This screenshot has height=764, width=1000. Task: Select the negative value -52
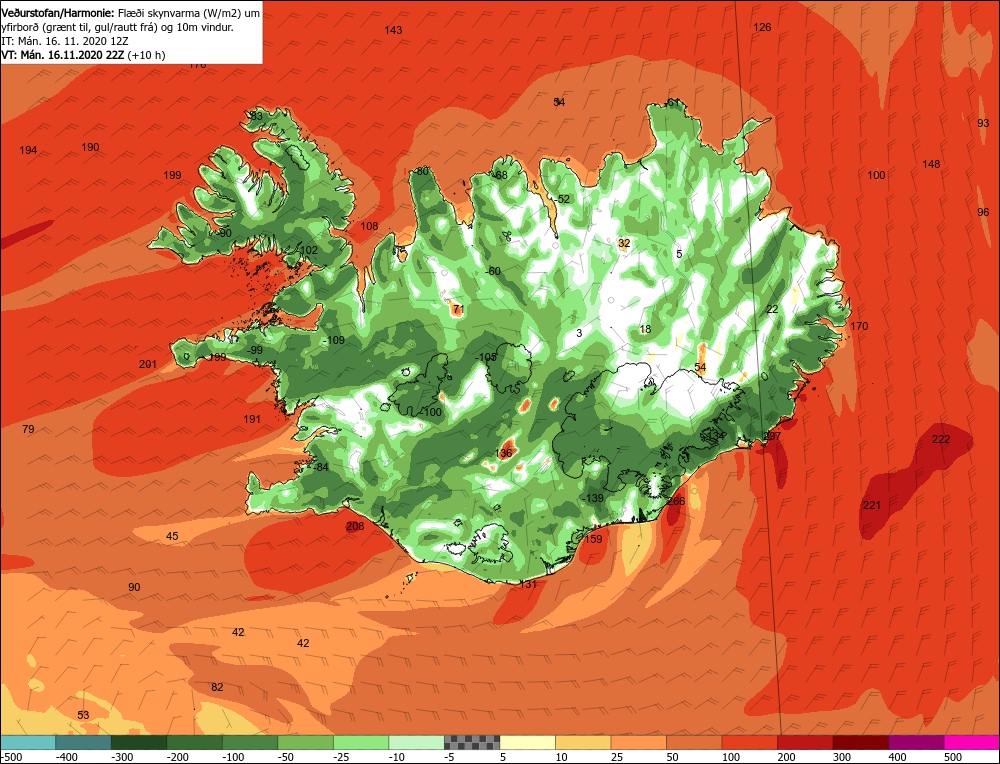coord(561,200)
